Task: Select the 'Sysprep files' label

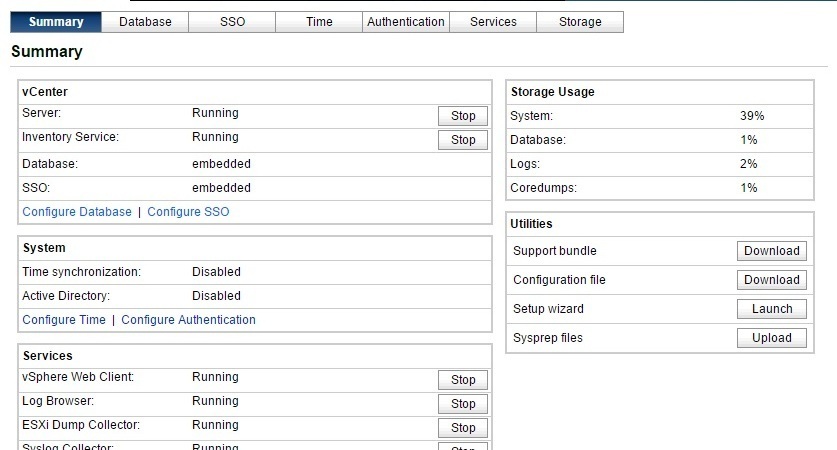Action: 548,338
